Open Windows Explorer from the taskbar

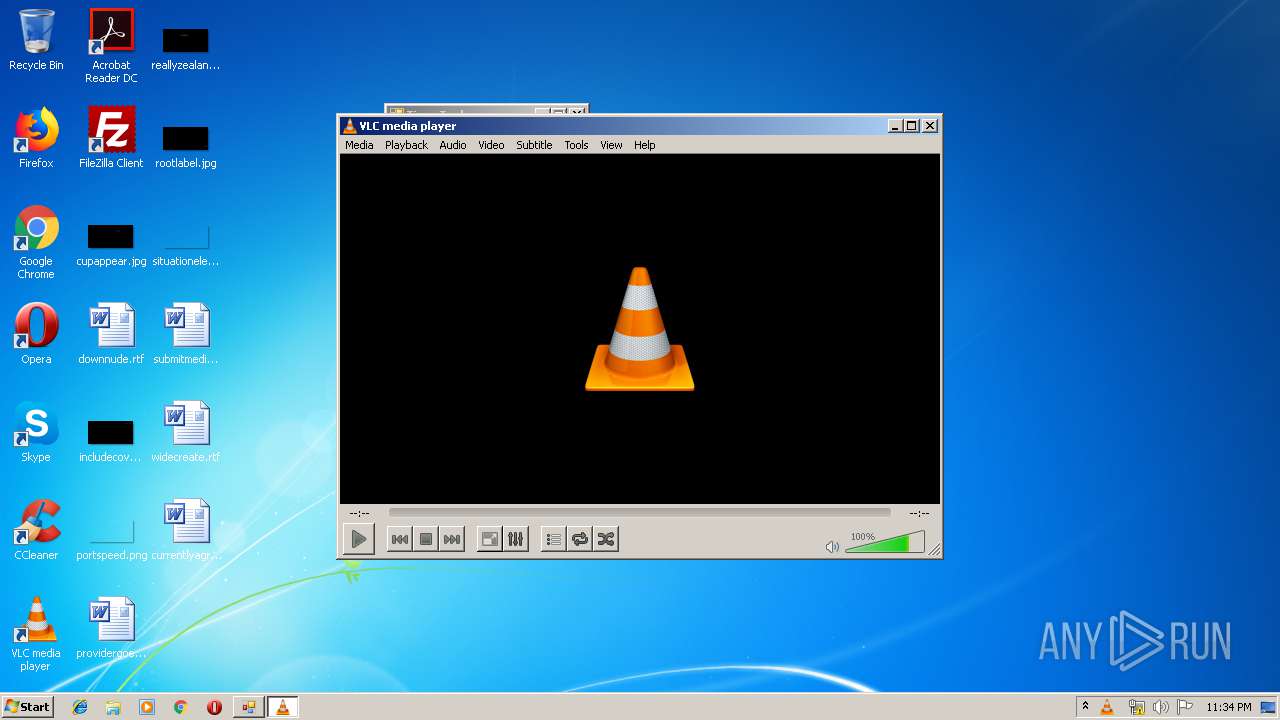tap(113, 707)
